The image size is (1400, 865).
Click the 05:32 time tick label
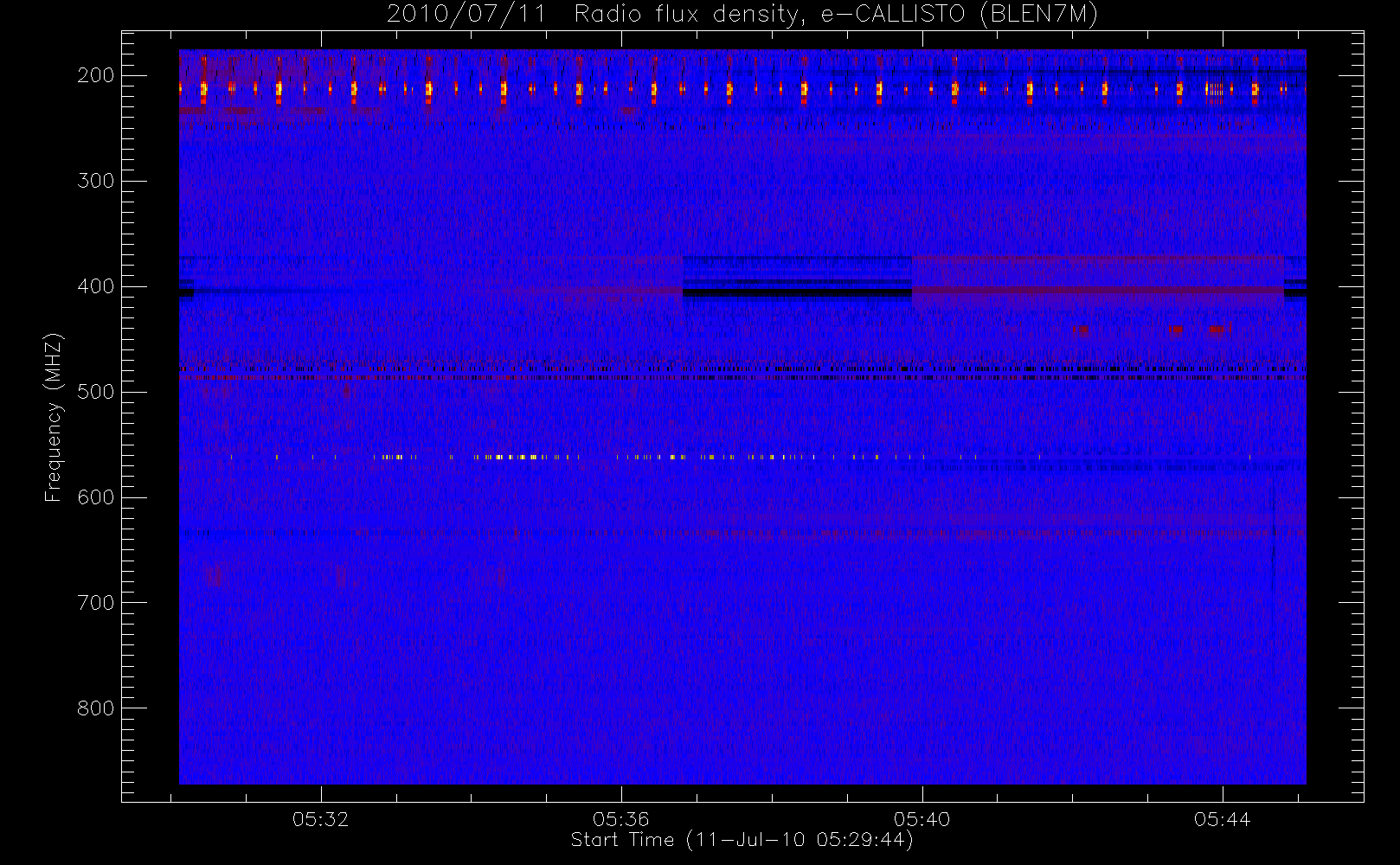coord(321,819)
